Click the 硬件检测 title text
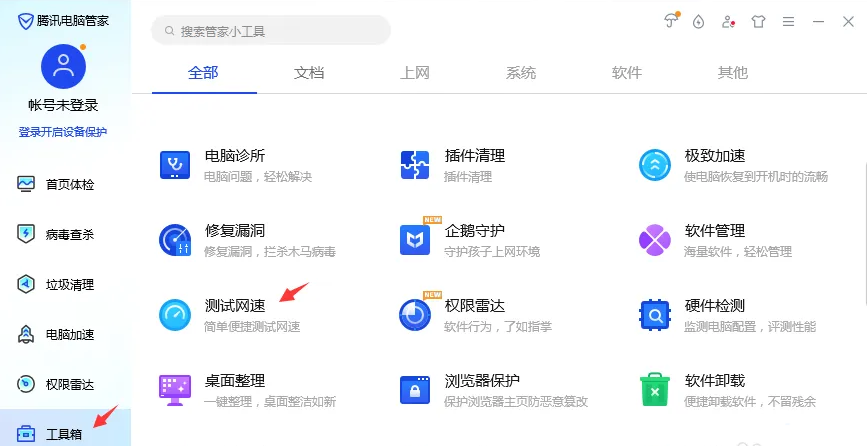Image resolution: width=867 pixels, height=446 pixels. coord(715,306)
